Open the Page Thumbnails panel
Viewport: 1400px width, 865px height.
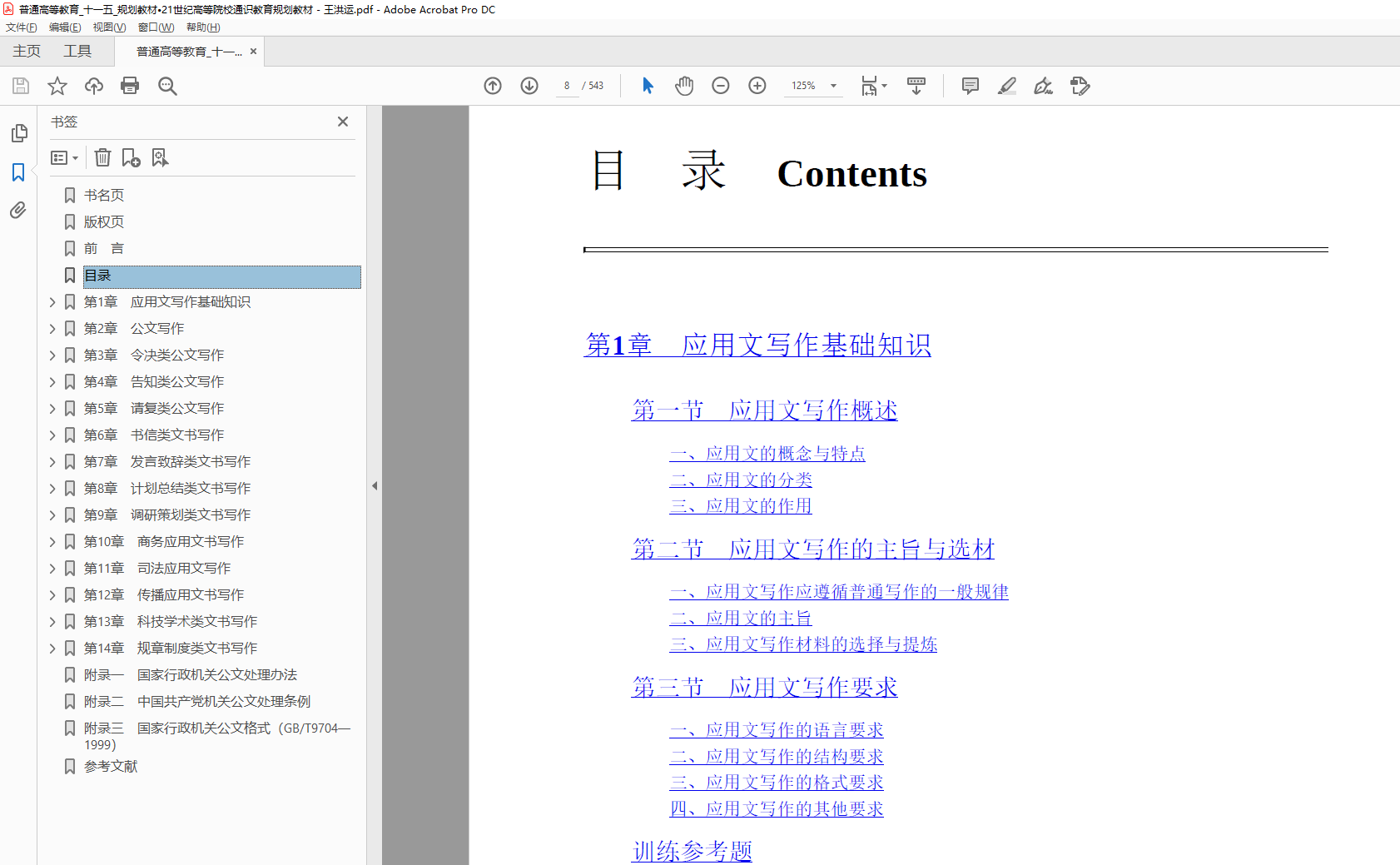click(x=19, y=132)
